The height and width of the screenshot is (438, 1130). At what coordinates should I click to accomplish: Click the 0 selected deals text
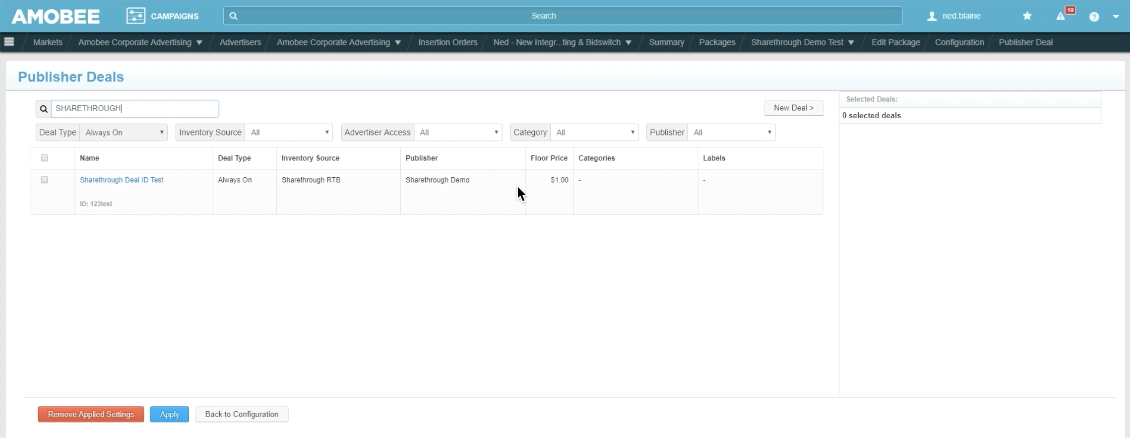pos(871,115)
